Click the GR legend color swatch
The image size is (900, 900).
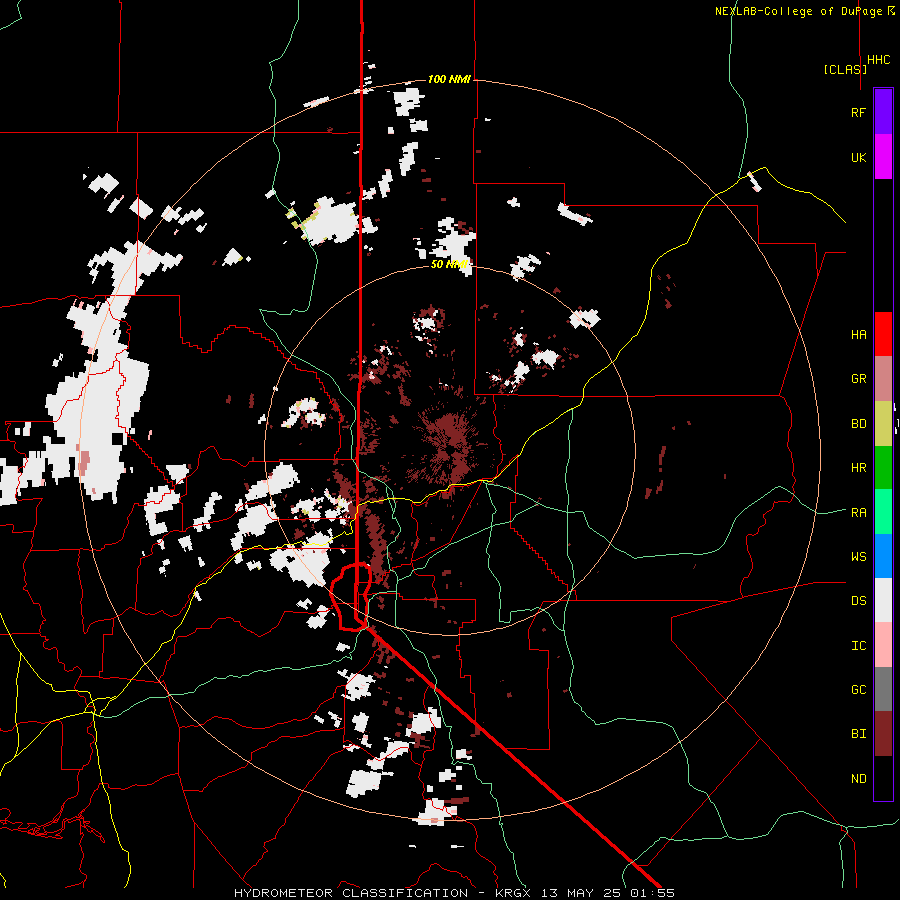(883, 379)
